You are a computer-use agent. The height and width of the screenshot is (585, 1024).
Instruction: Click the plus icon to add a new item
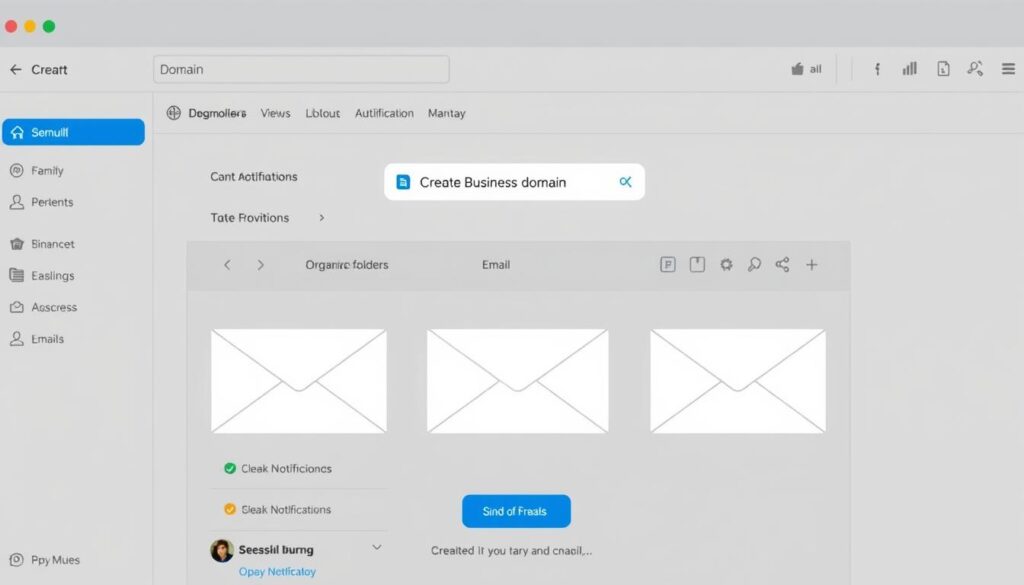pyautogui.click(x=811, y=264)
